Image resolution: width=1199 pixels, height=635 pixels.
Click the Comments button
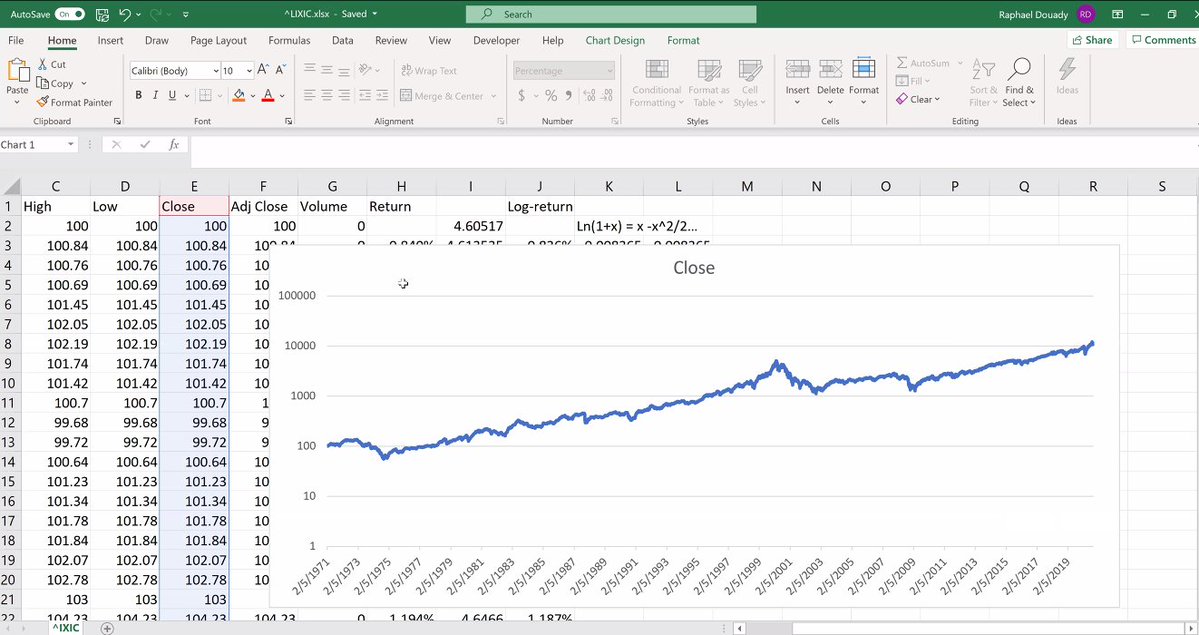[1164, 40]
